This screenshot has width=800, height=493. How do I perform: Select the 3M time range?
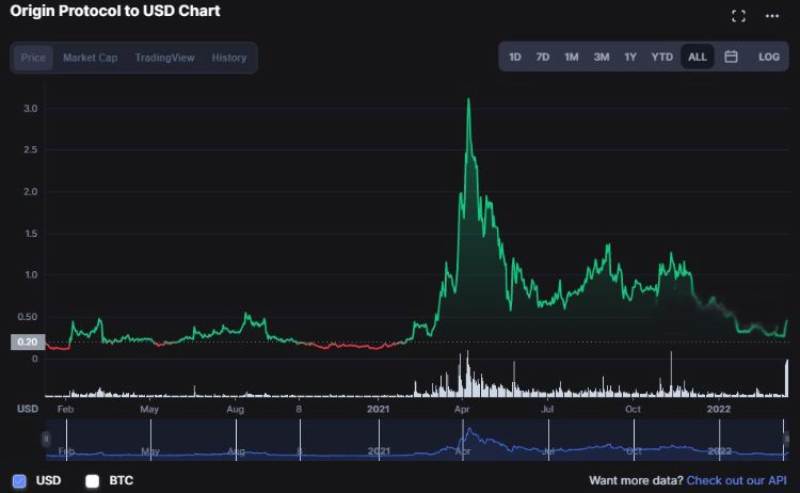[x=601, y=57]
